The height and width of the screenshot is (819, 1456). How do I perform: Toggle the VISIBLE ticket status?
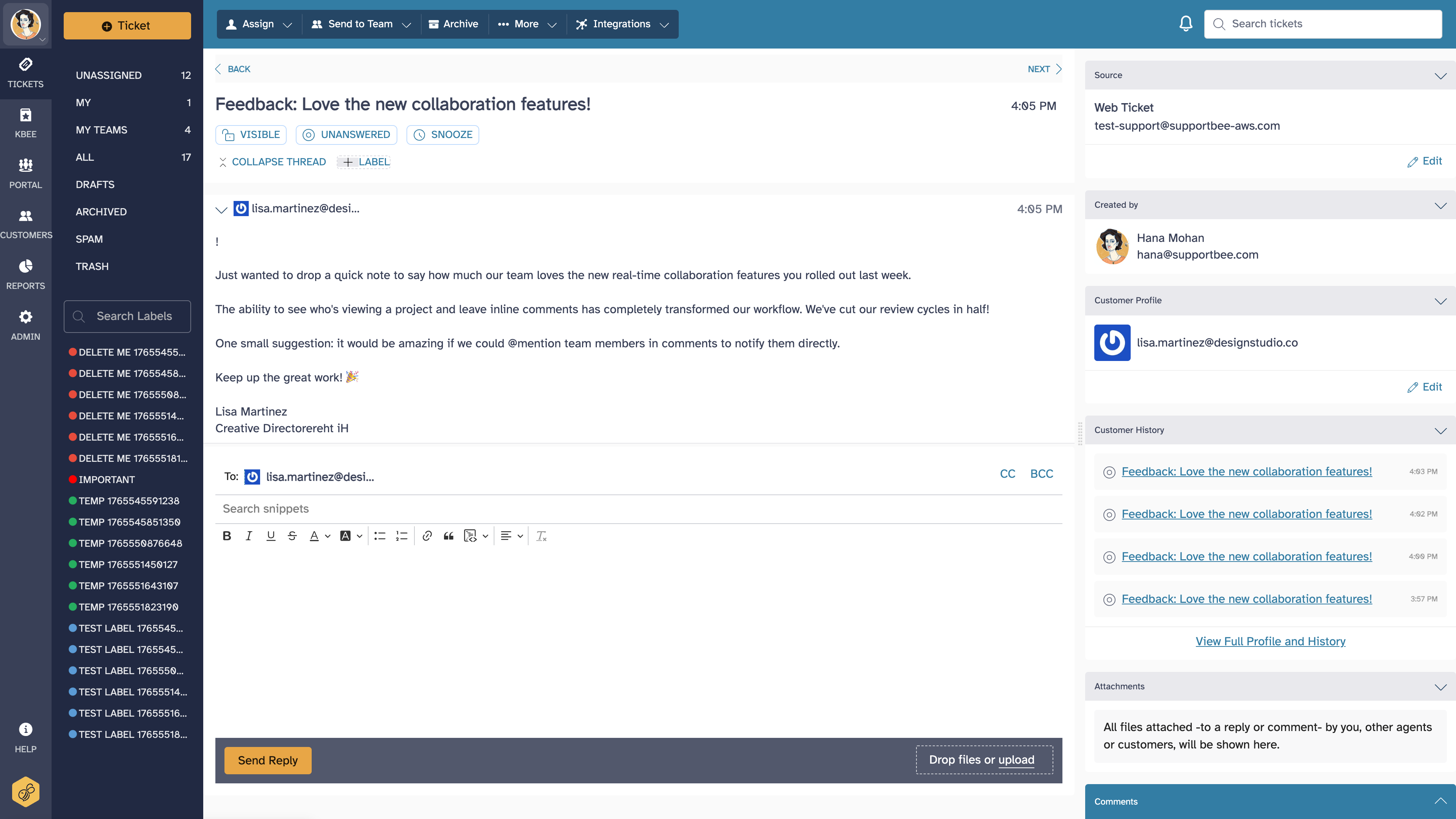tap(251, 135)
